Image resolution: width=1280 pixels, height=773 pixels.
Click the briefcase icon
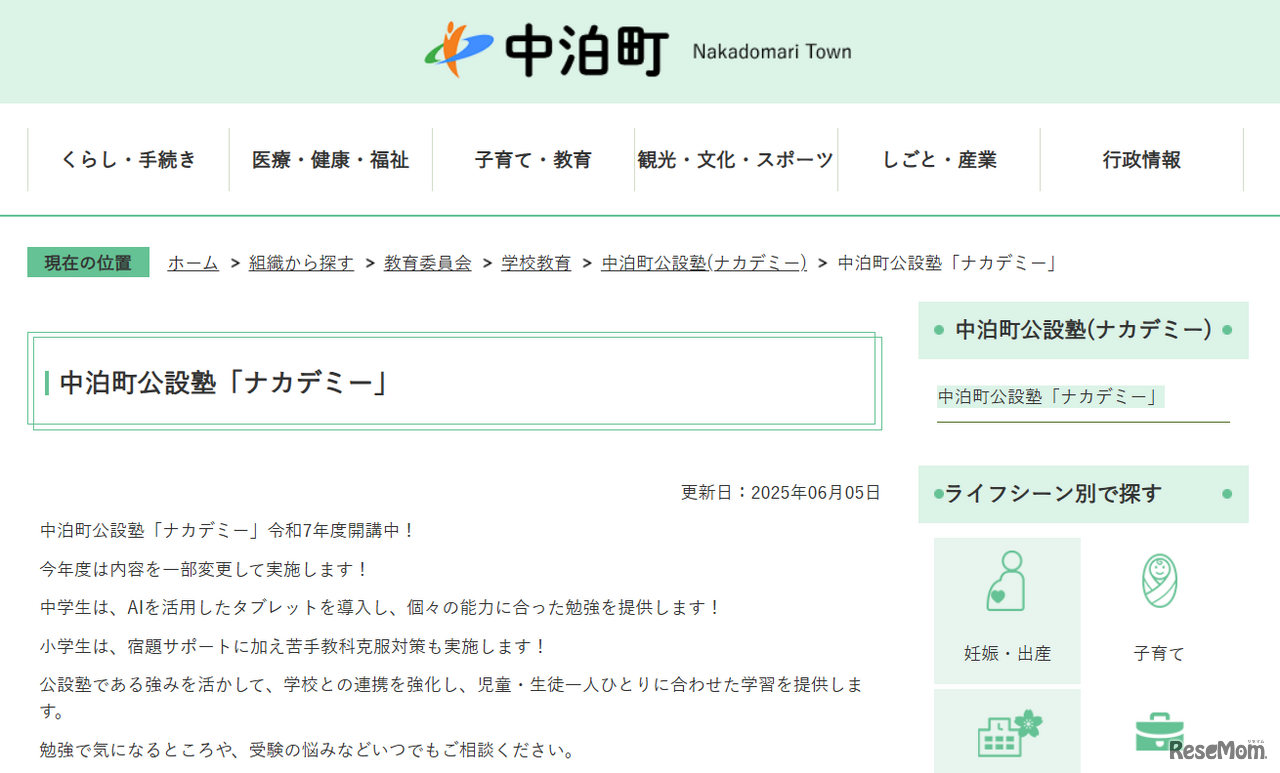coord(1159,731)
